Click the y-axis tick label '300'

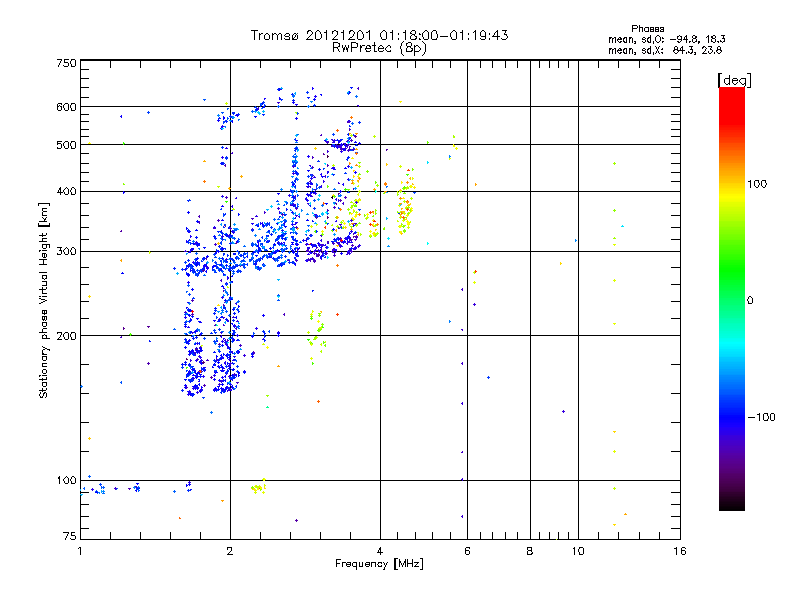coord(66,251)
